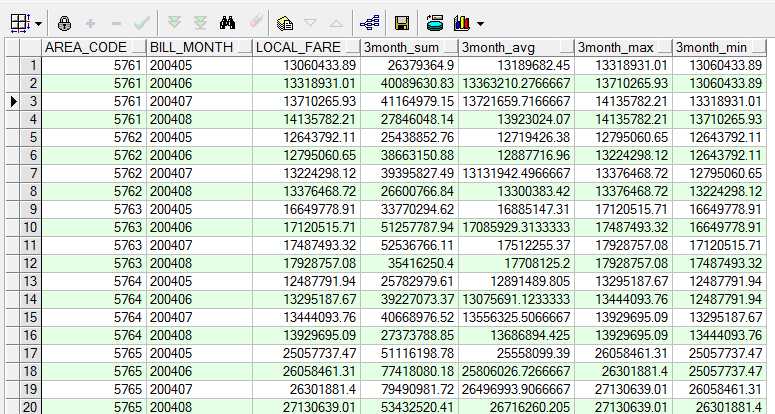Image resolution: width=775 pixels, height=414 pixels.
Task: Click the 3month_min column header
Action: 720,47
